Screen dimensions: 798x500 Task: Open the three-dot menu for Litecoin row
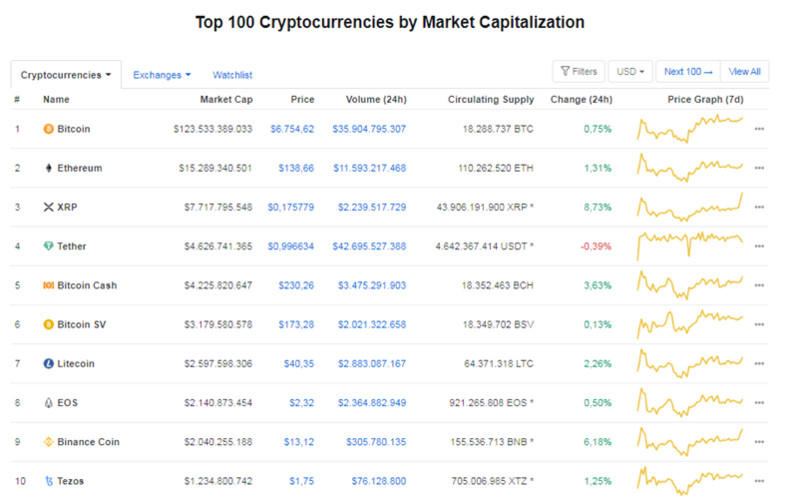pos(759,364)
